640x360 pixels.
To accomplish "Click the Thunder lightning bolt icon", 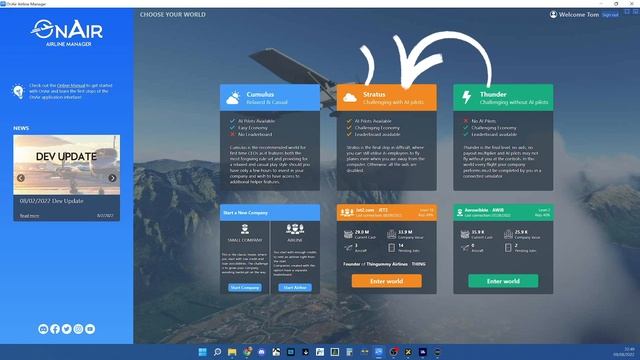I will coord(466,98).
